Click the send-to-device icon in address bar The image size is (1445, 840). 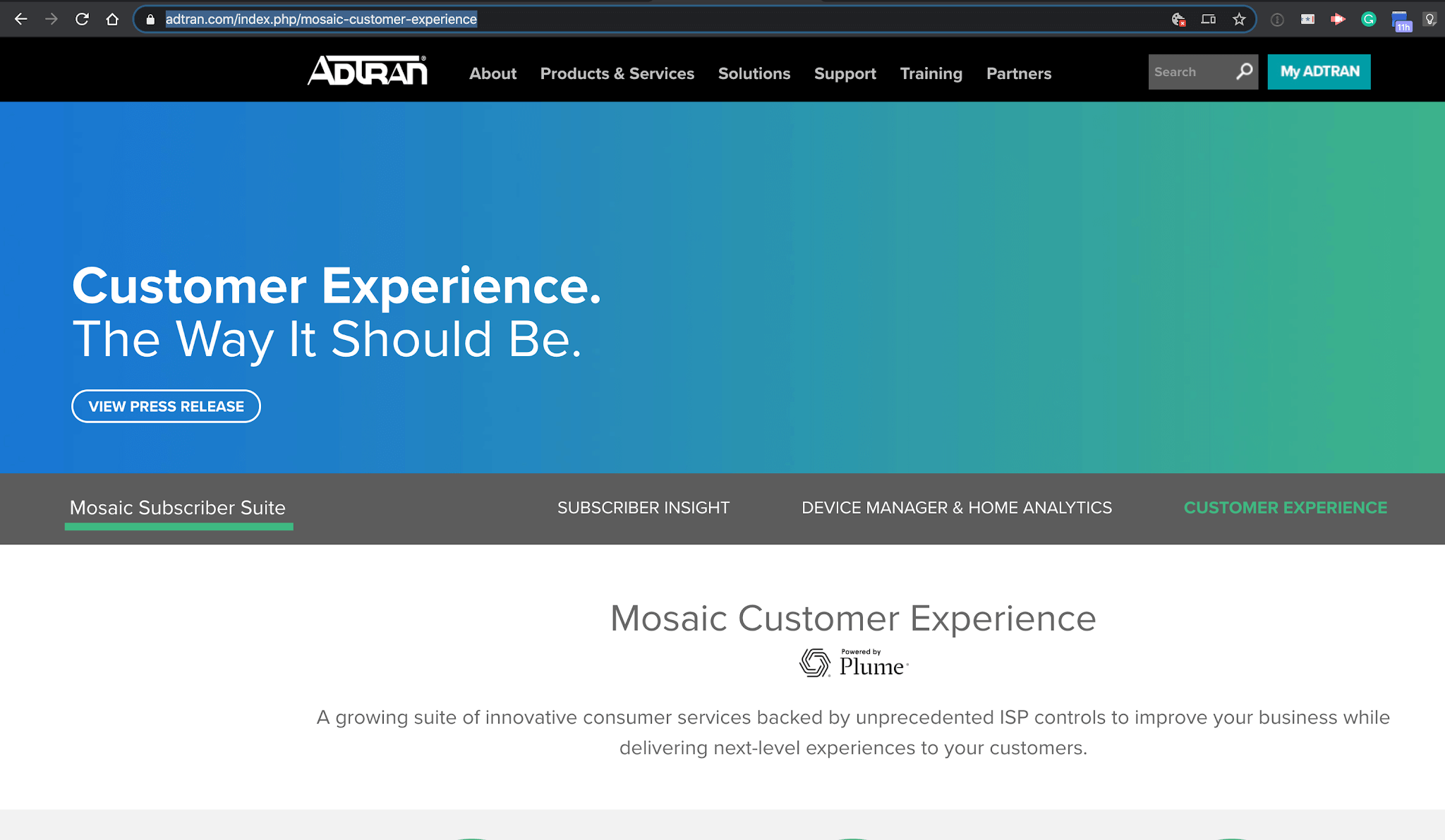(1209, 19)
